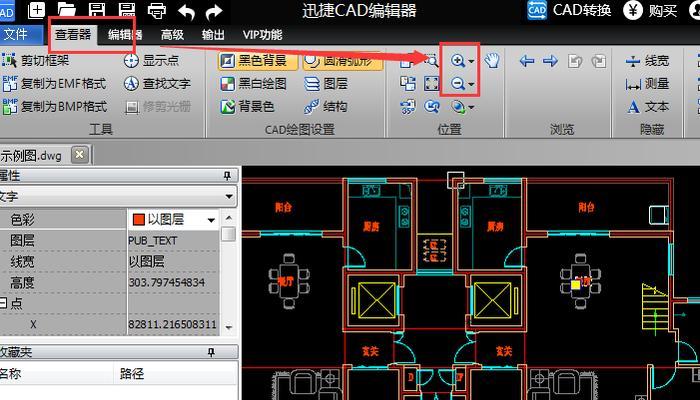
Task: Click the zoom out magnifier icon
Action: [458, 83]
